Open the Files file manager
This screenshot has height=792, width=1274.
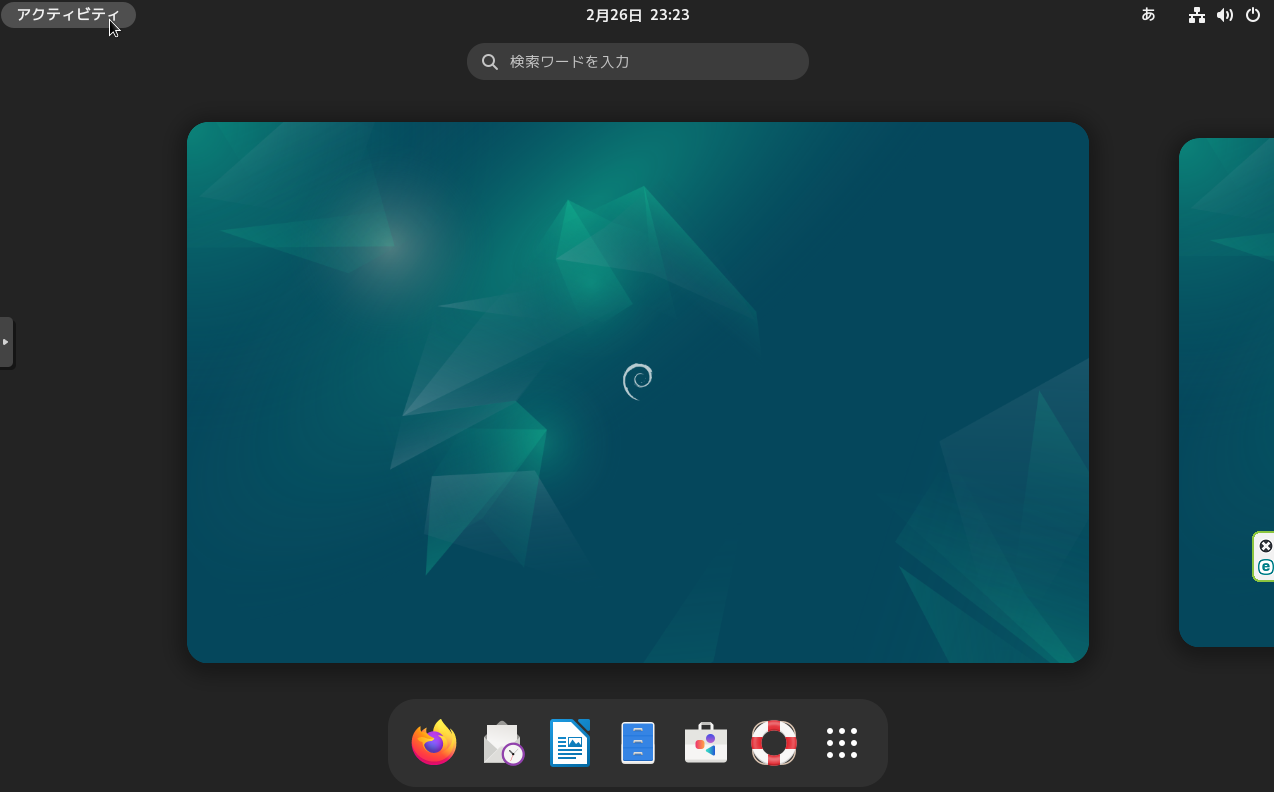[638, 743]
